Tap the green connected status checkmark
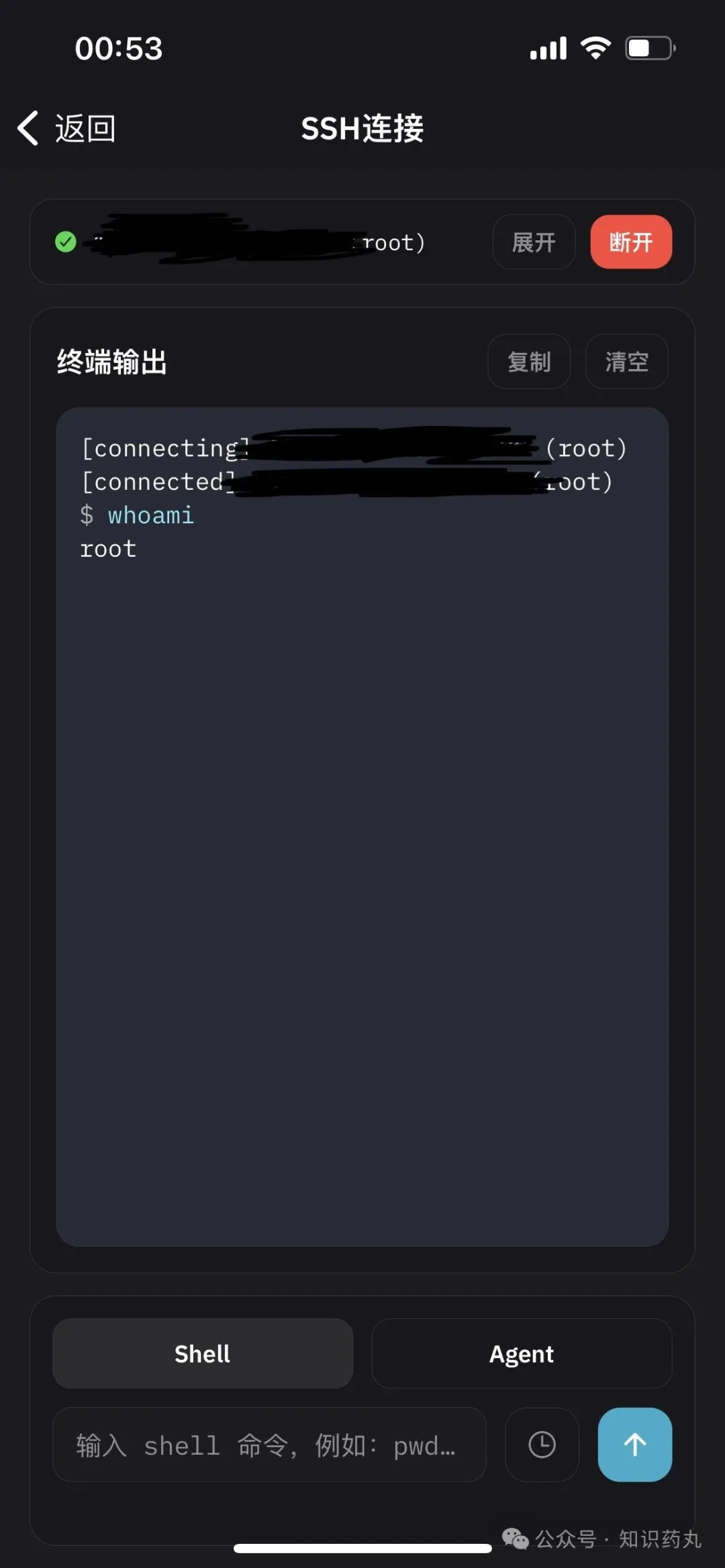Screen dimensions: 725x1568 65,242
